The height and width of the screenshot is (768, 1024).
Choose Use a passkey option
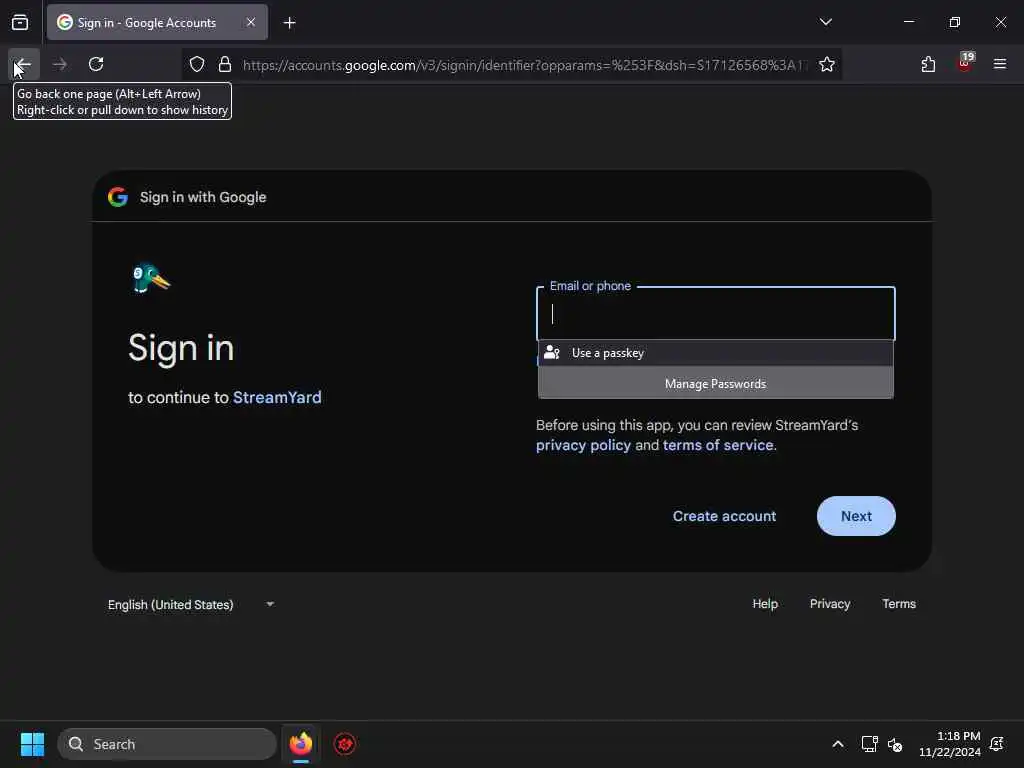pyautogui.click(x=716, y=353)
